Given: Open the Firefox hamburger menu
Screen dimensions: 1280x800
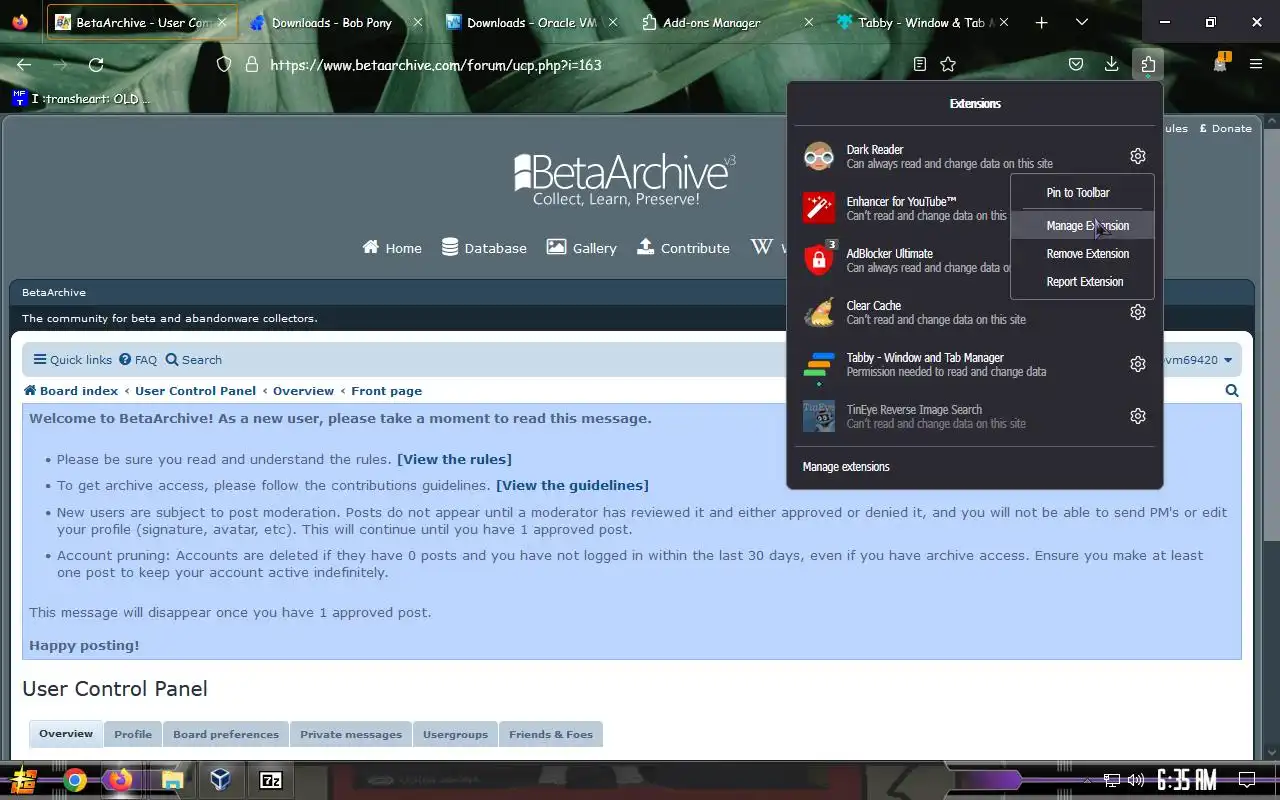Looking at the screenshot, I should 1256,64.
